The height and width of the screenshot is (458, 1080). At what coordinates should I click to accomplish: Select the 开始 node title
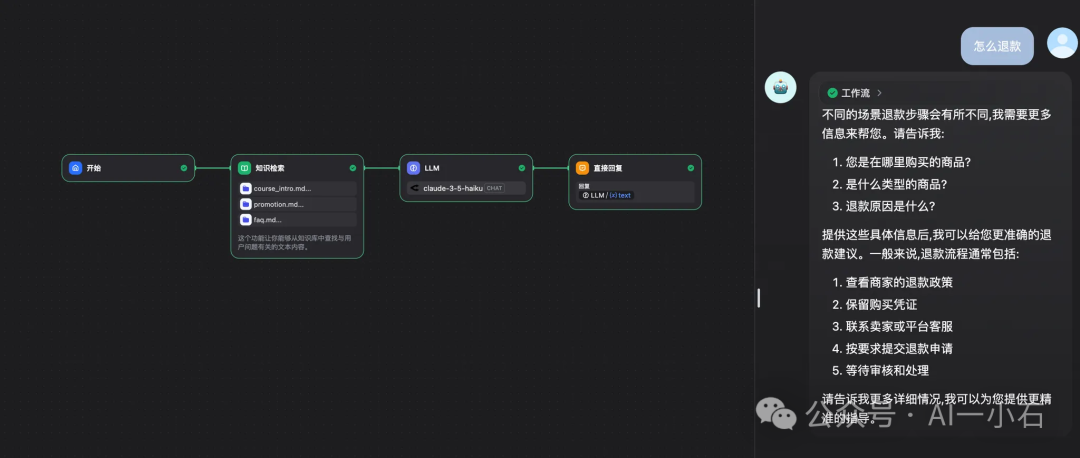click(x=94, y=168)
